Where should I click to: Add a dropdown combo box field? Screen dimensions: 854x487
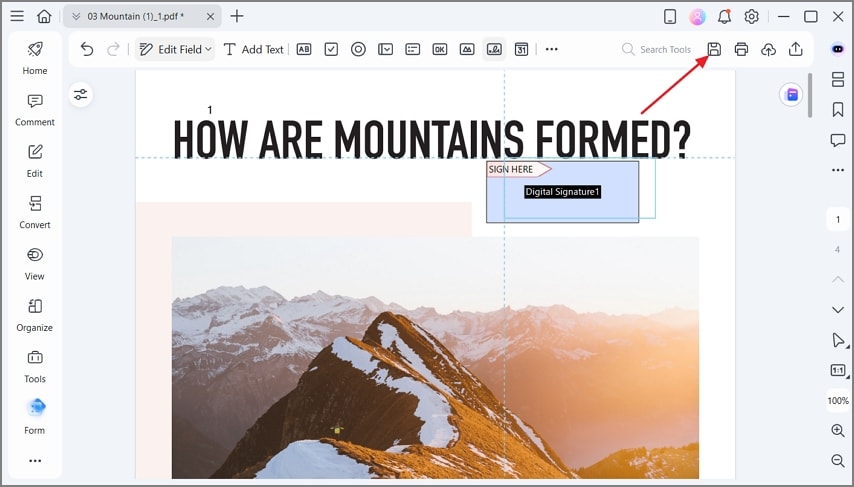point(386,49)
